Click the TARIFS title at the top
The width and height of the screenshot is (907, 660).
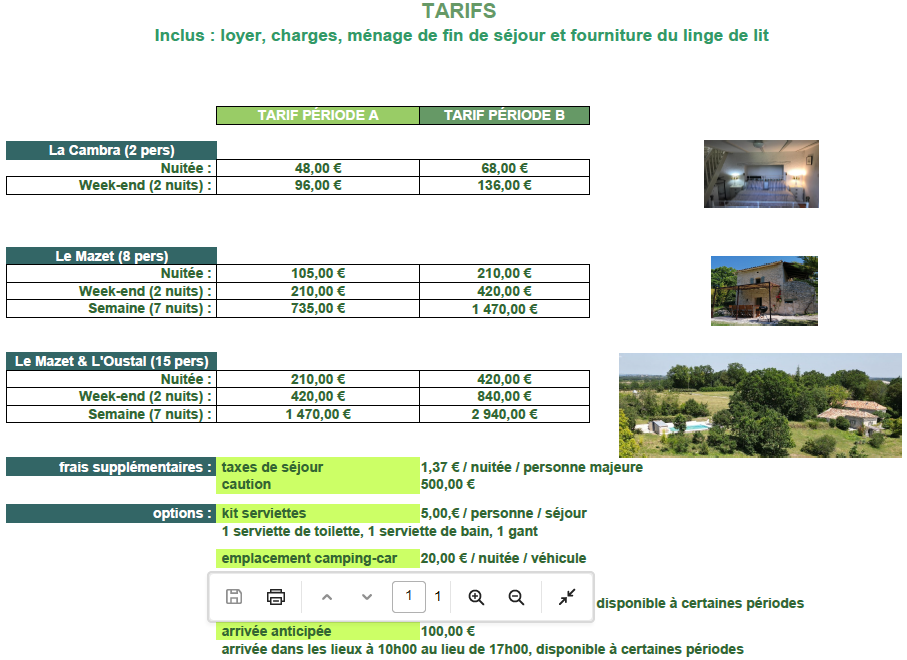[x=459, y=11]
